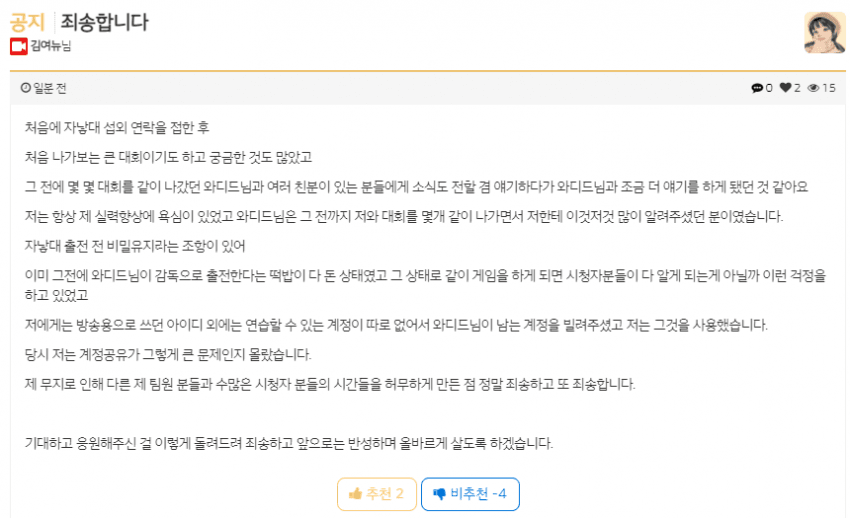Click the thumbs-down icon in the 비추천 button

439,494
